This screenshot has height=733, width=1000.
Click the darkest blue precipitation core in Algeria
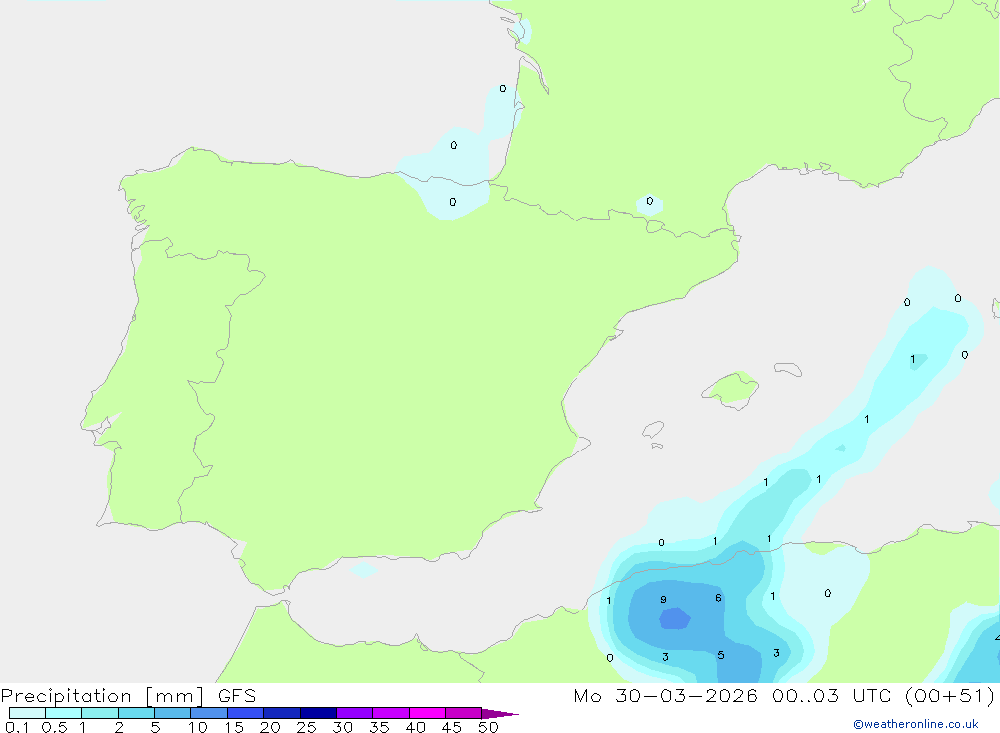pyautogui.click(x=675, y=618)
